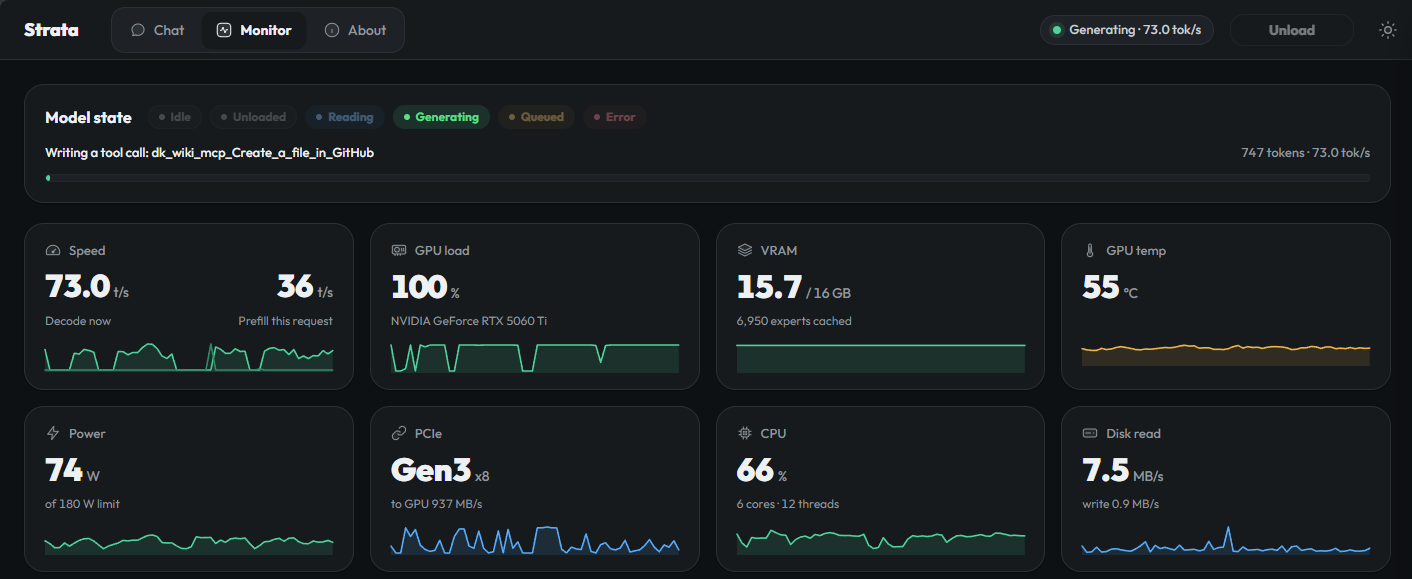Click the Generating 73.0 tok/s status pill
The image size is (1412, 579).
1127,30
